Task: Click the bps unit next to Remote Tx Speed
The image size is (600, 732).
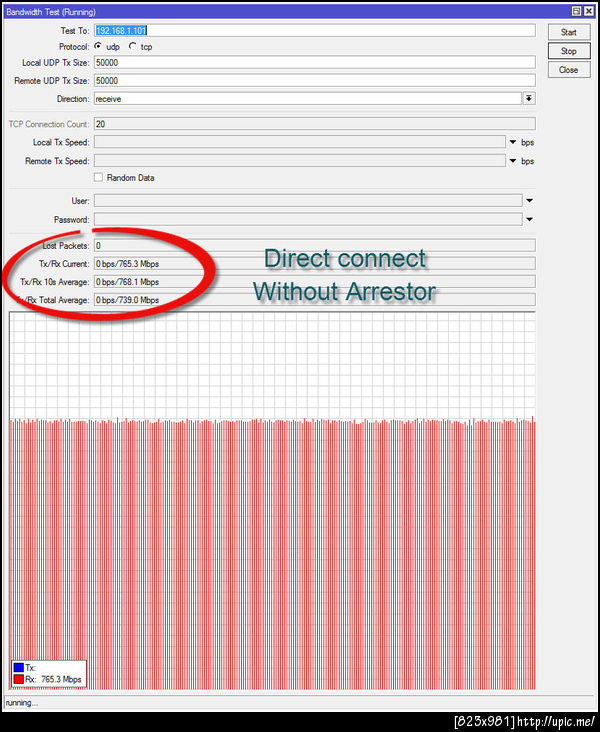Action: pyautogui.click(x=528, y=161)
